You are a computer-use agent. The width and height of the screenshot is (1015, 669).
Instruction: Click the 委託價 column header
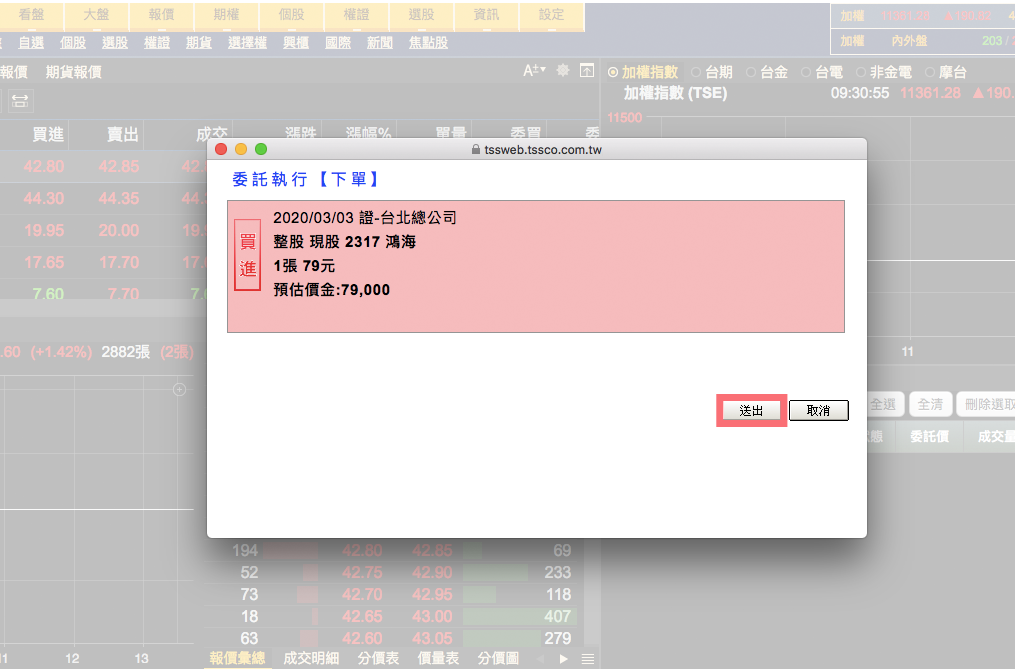930,437
